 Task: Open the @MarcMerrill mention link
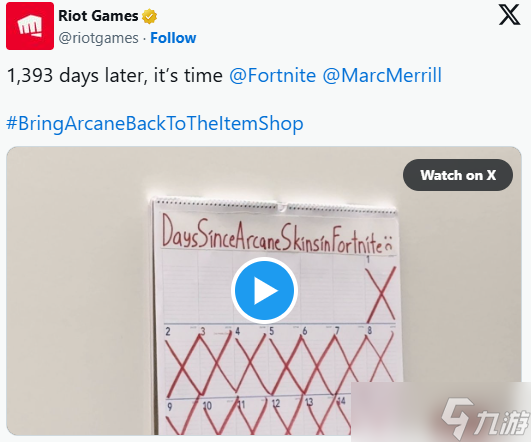[x=382, y=75]
